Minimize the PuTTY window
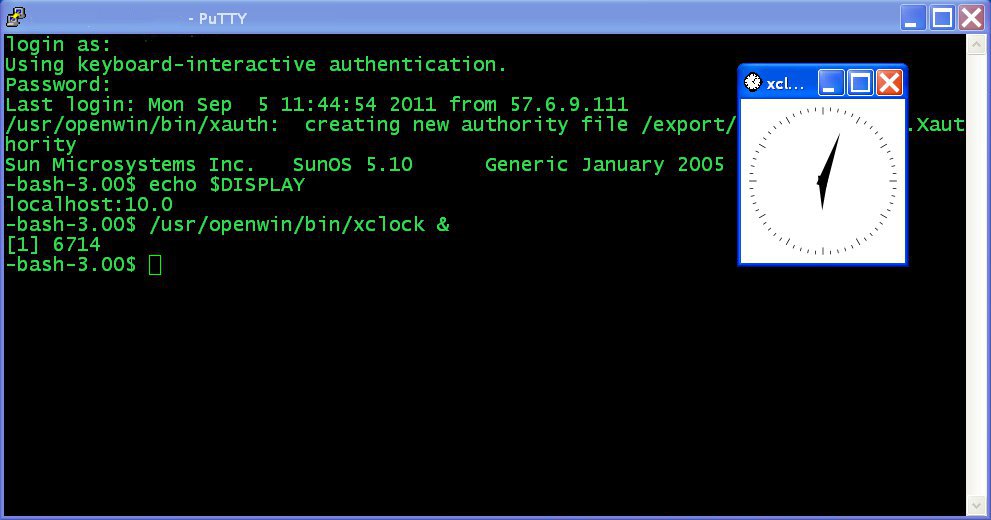Screen dimensions: 991x520 pyautogui.click(x=911, y=18)
